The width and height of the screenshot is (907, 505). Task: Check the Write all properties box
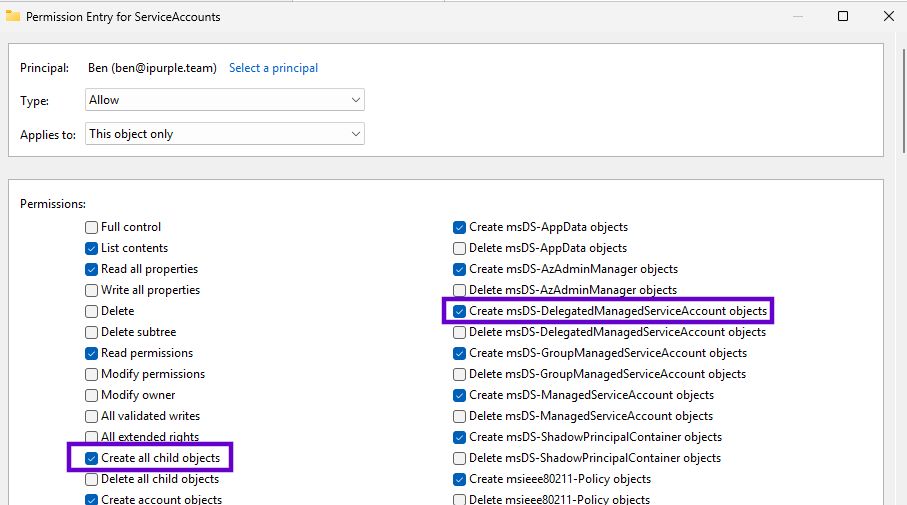(x=92, y=290)
